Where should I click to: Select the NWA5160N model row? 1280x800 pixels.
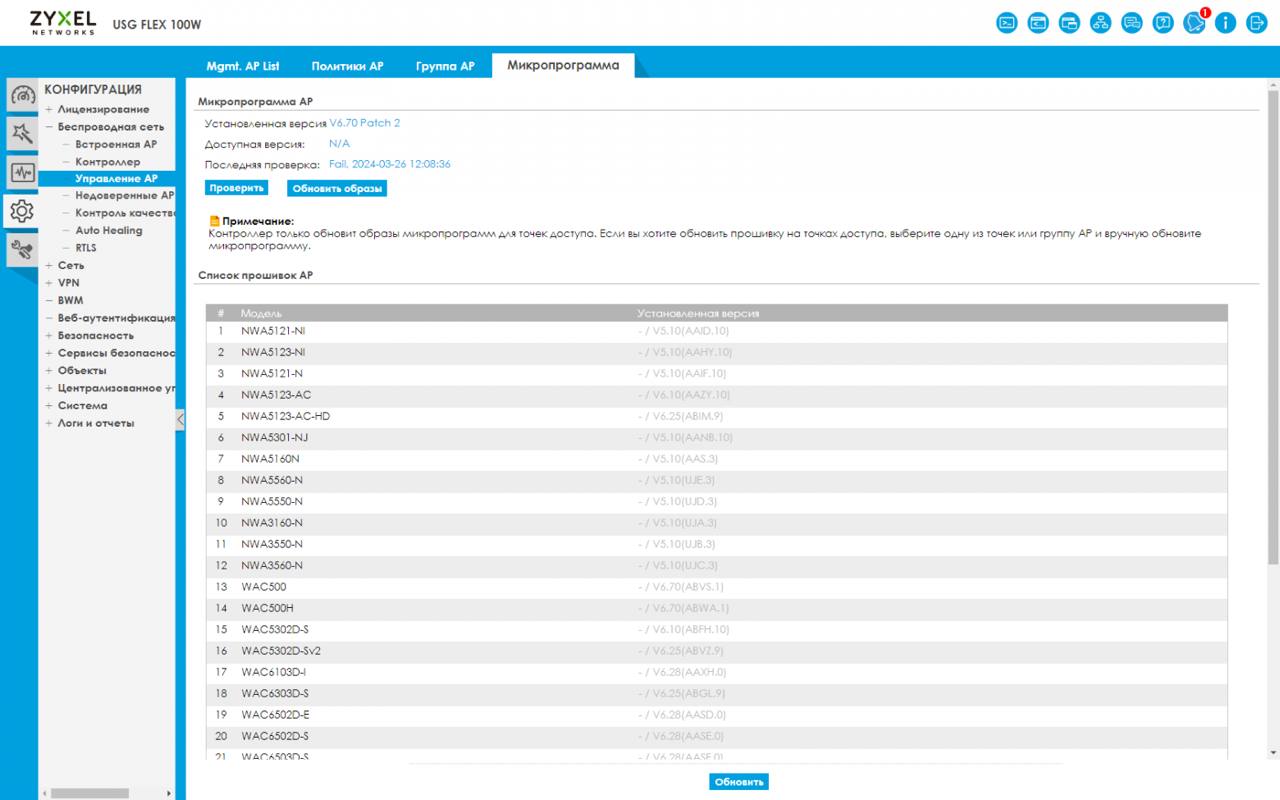point(717,459)
